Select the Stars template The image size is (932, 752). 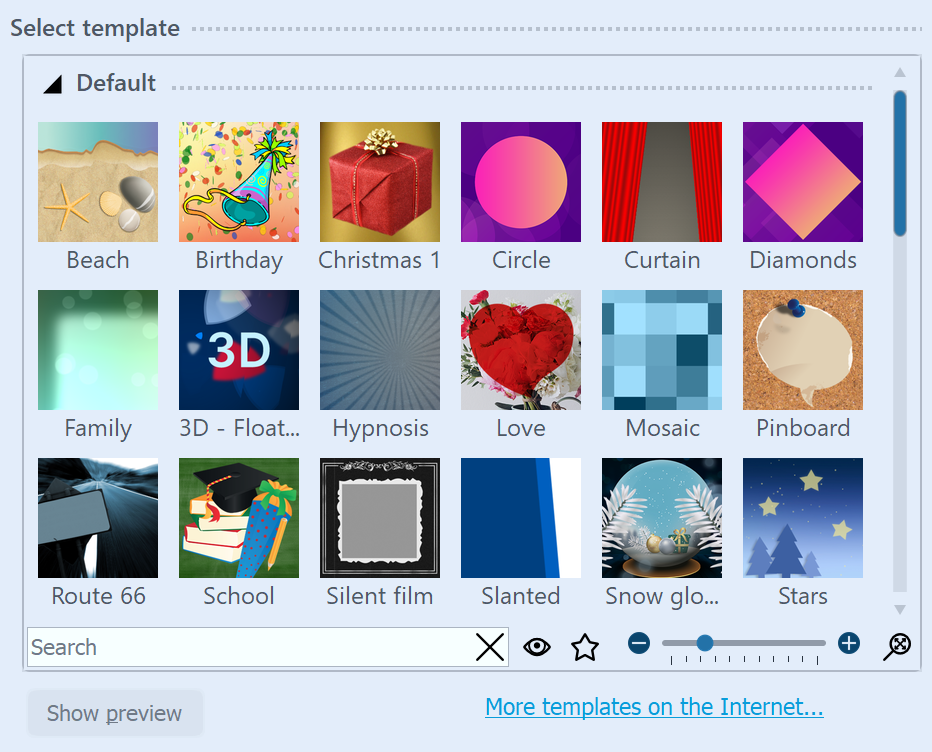(802, 517)
